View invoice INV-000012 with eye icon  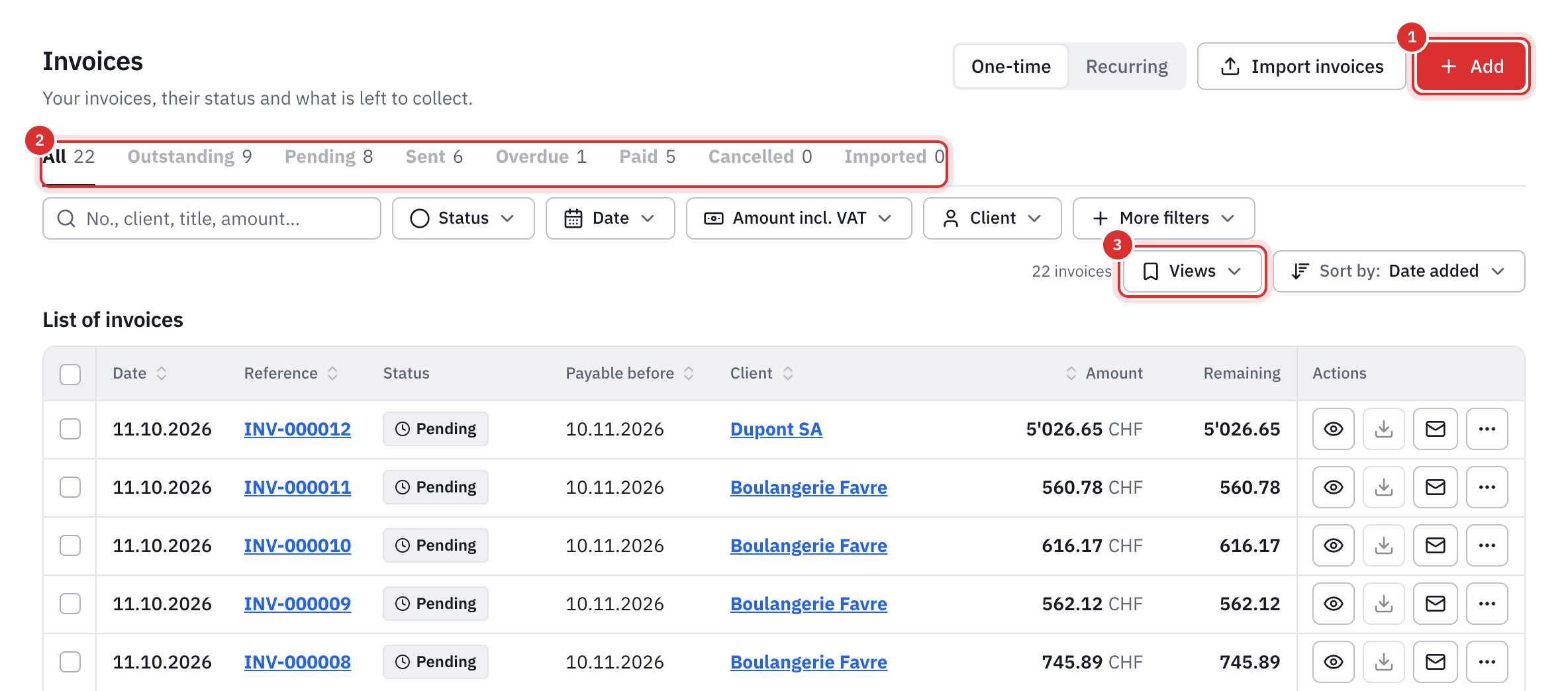coord(1333,429)
